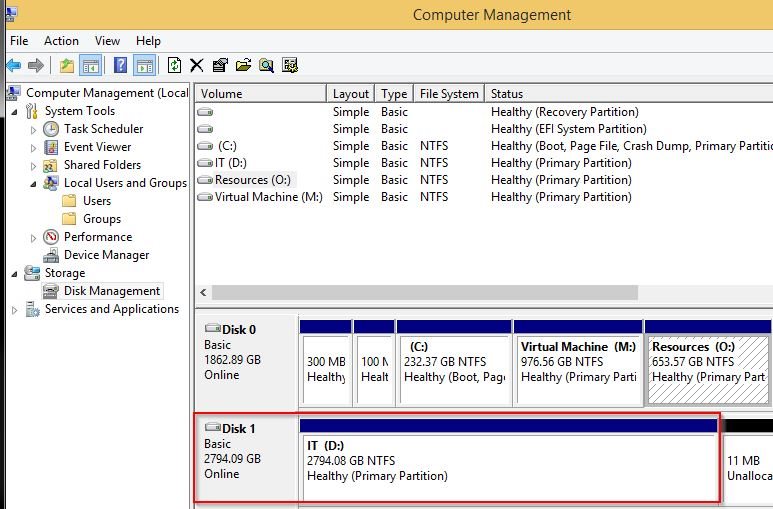
Task: Open the File menu
Action: point(19,41)
